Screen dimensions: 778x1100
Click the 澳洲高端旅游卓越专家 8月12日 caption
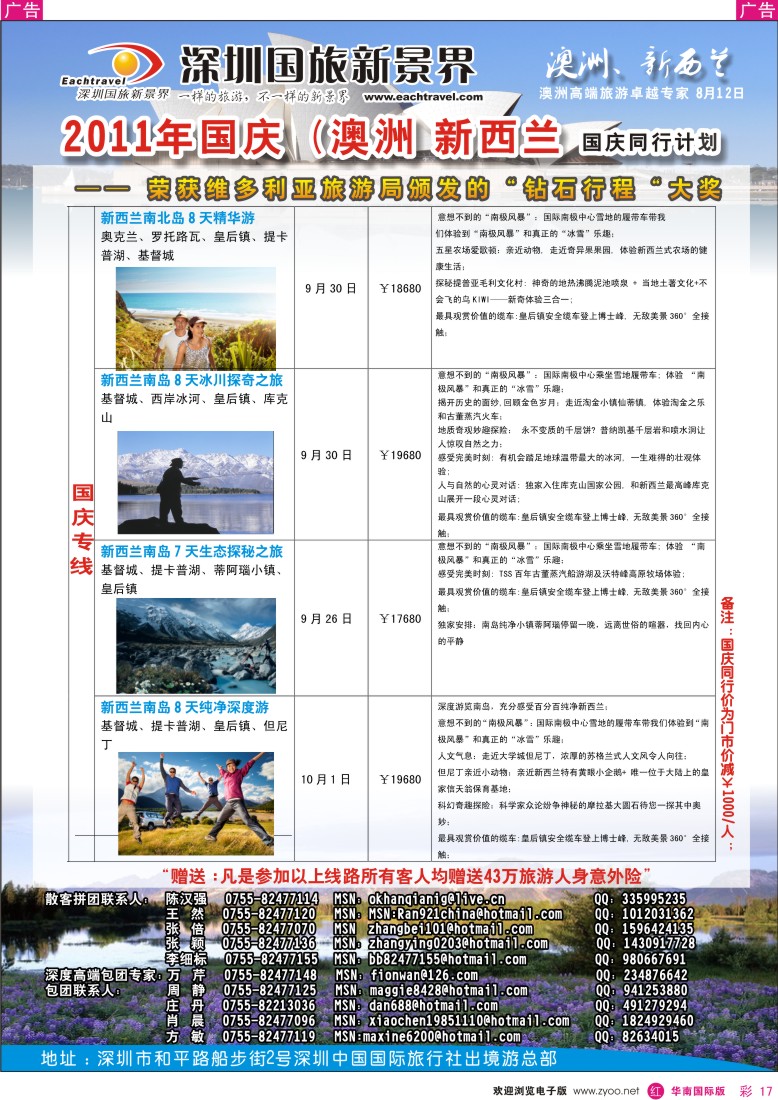click(x=641, y=93)
